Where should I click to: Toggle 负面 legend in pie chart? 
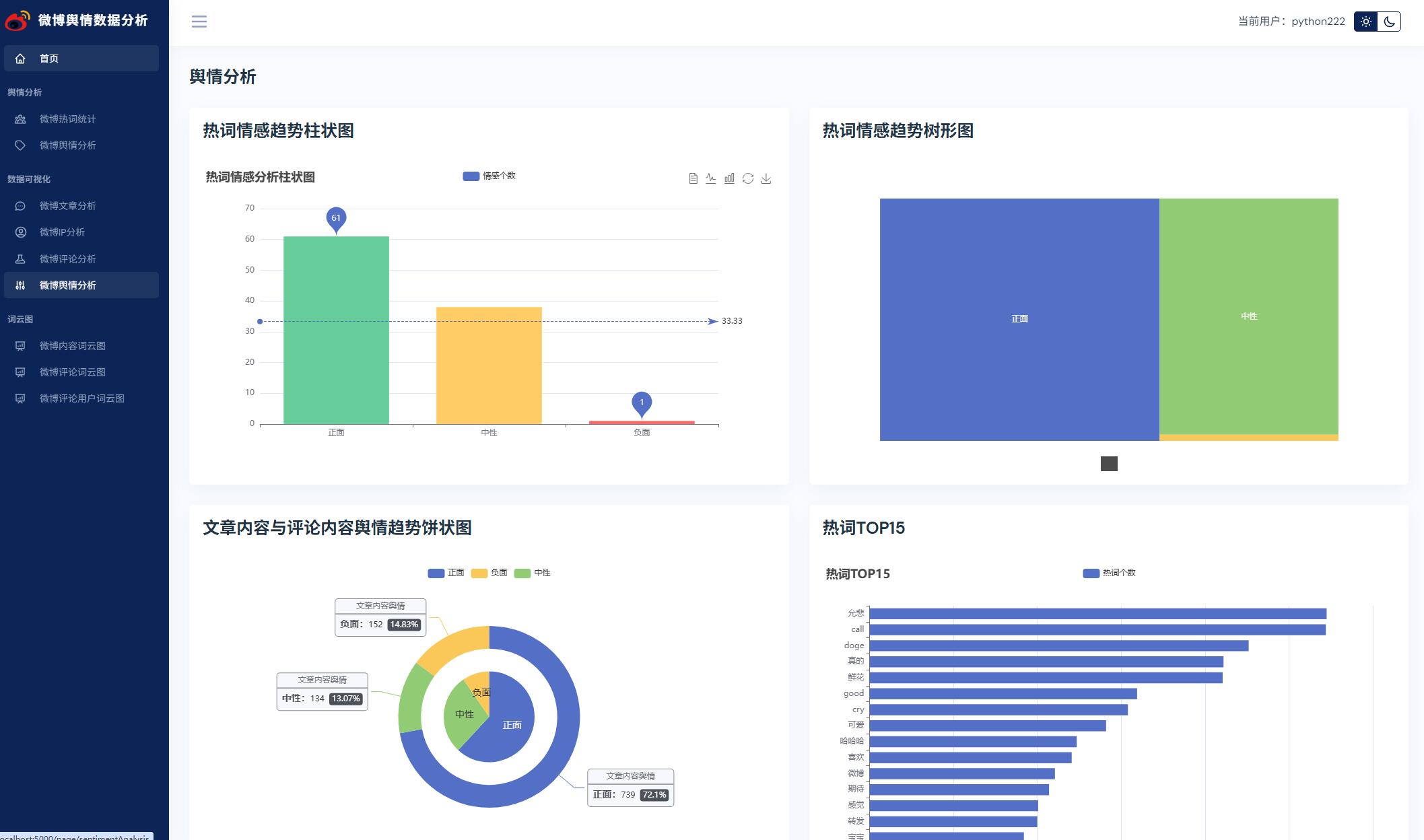tap(489, 573)
